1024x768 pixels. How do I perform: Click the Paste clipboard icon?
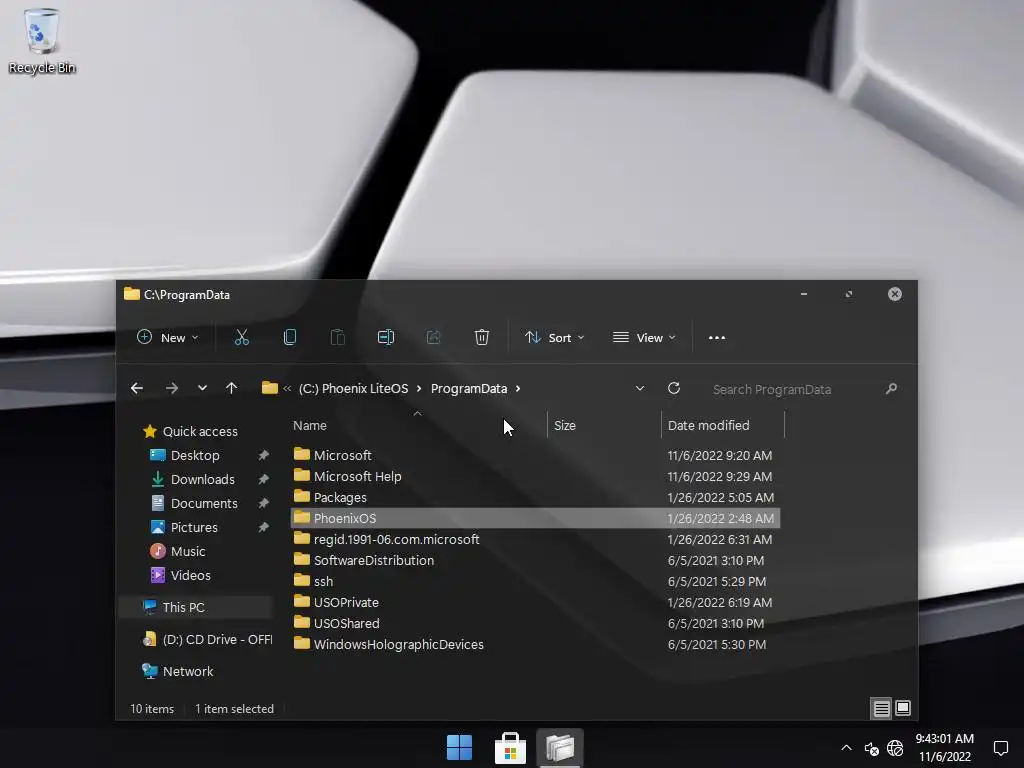point(338,337)
